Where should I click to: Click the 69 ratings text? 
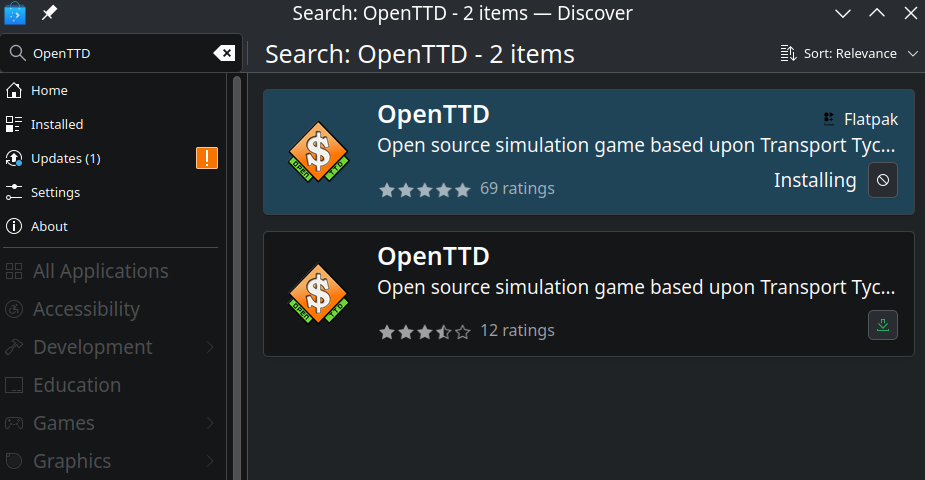(x=517, y=189)
